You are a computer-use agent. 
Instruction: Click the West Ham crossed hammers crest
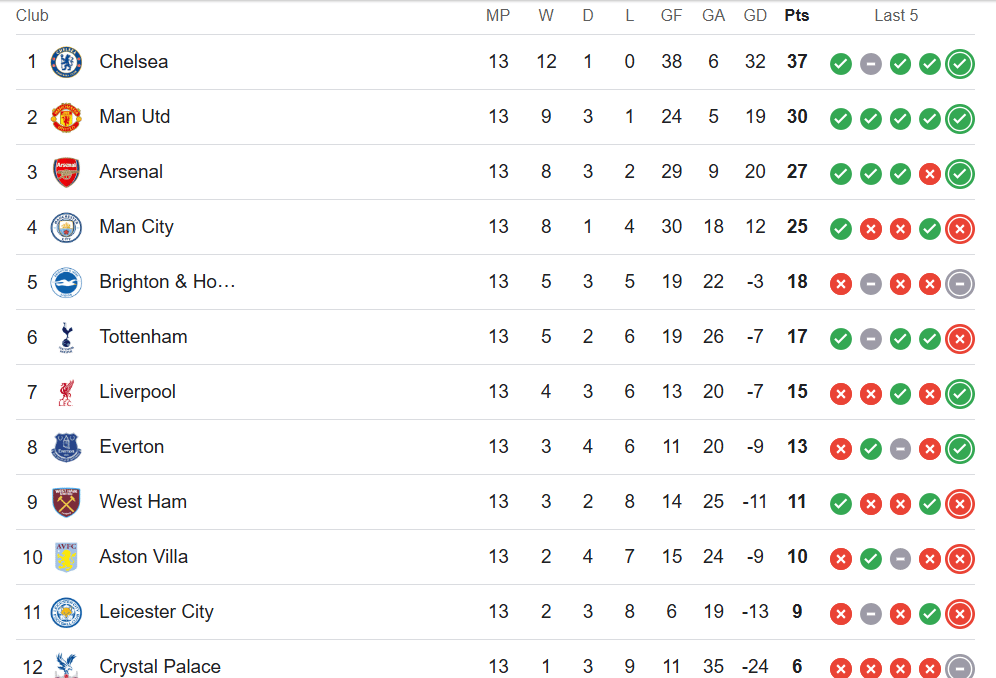[66, 503]
